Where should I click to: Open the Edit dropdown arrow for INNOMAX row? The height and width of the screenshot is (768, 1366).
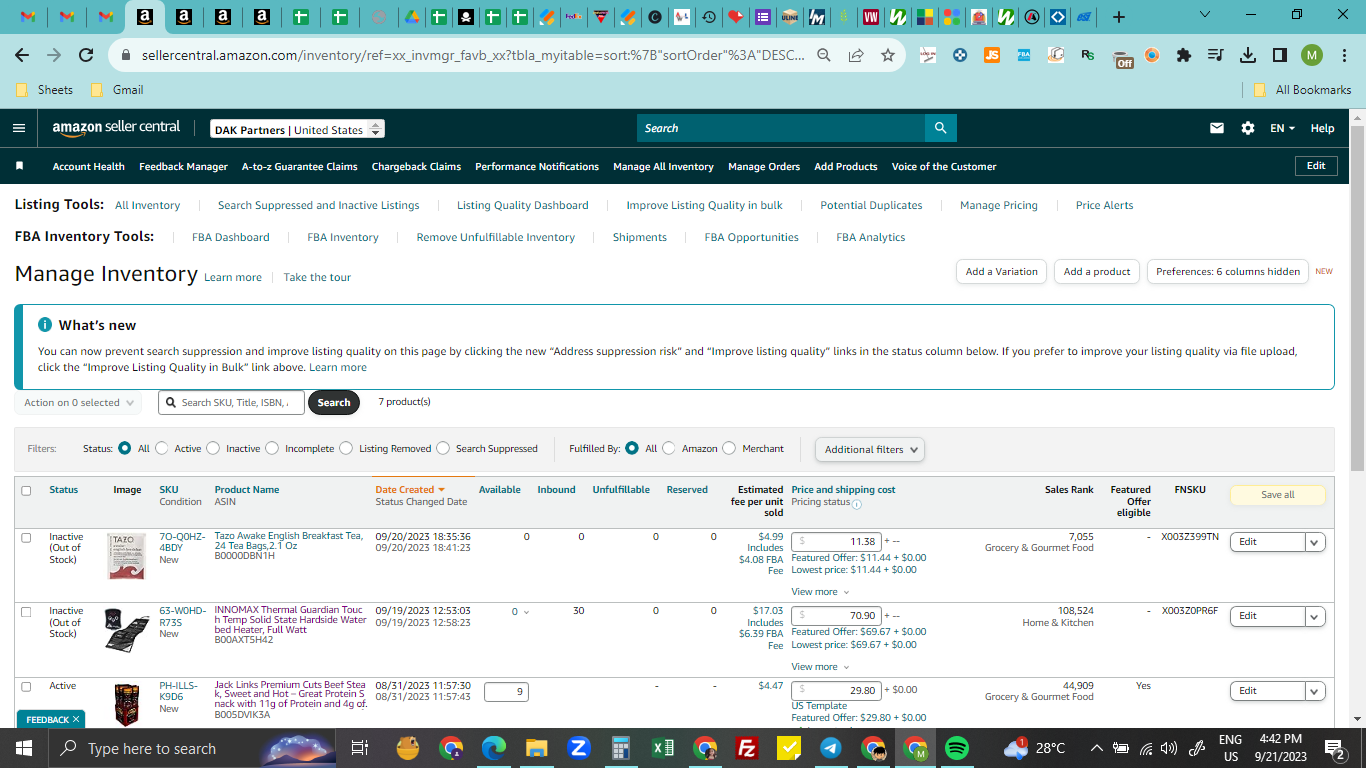1315,615
